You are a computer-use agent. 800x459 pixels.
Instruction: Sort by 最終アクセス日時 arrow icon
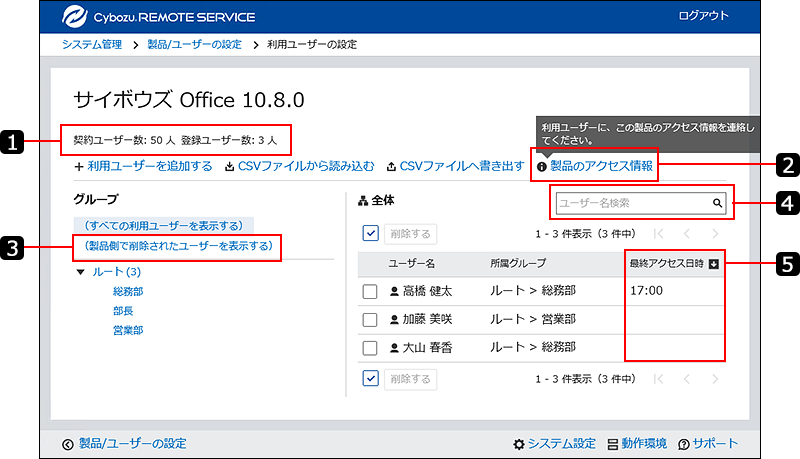pos(714,264)
